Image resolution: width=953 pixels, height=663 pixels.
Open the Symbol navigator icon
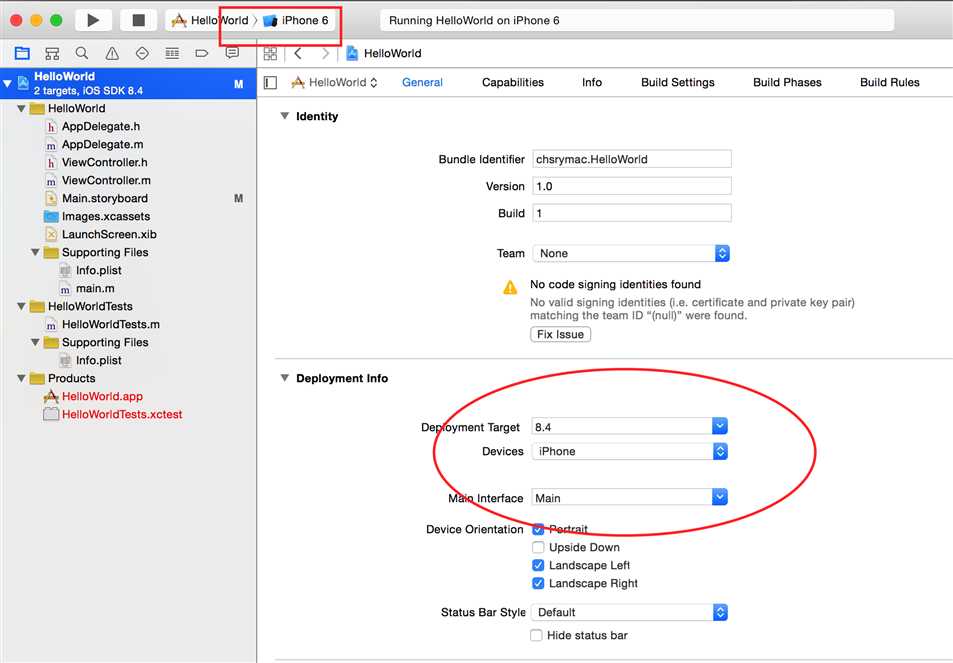coord(52,53)
